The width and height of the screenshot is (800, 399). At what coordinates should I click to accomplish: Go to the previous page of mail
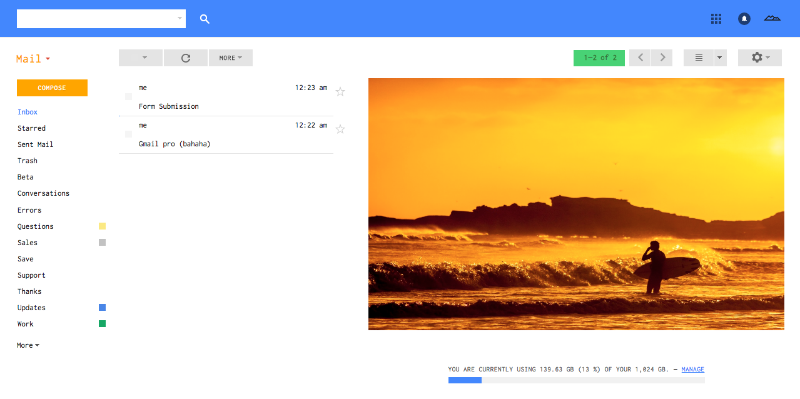[x=640, y=58]
